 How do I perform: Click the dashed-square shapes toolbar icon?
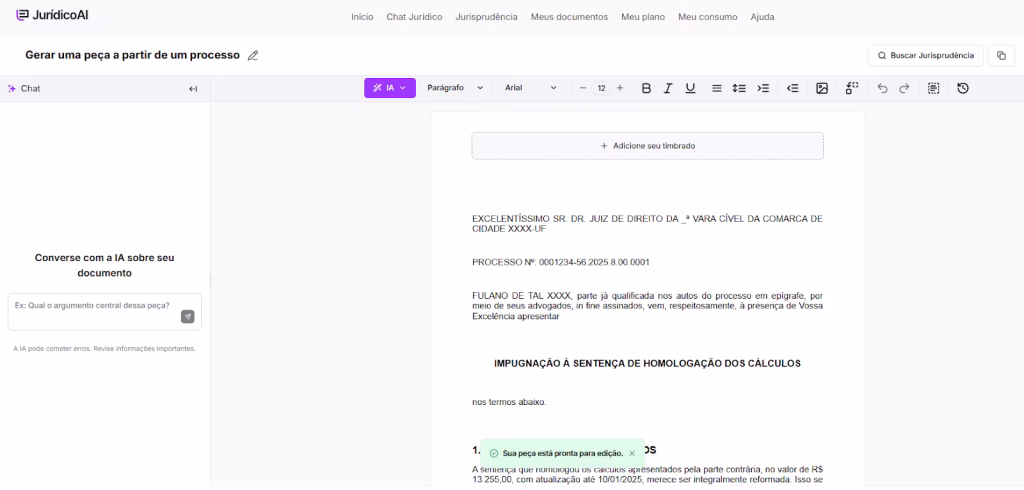(x=852, y=88)
